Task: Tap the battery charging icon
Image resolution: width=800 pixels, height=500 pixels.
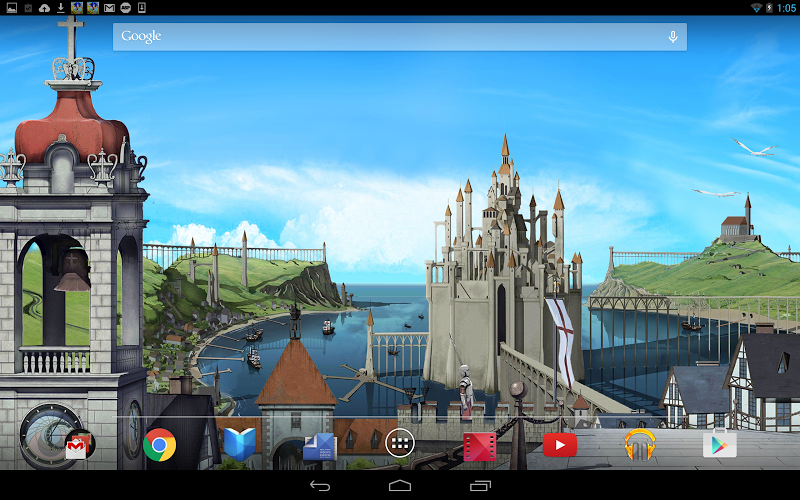Action: click(x=769, y=8)
